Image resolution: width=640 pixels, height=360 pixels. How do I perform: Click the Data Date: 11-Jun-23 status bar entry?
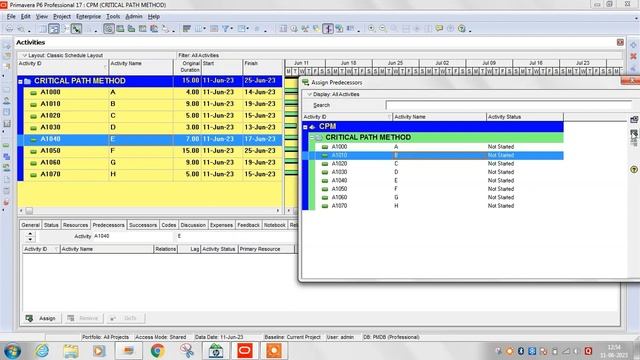219,337
